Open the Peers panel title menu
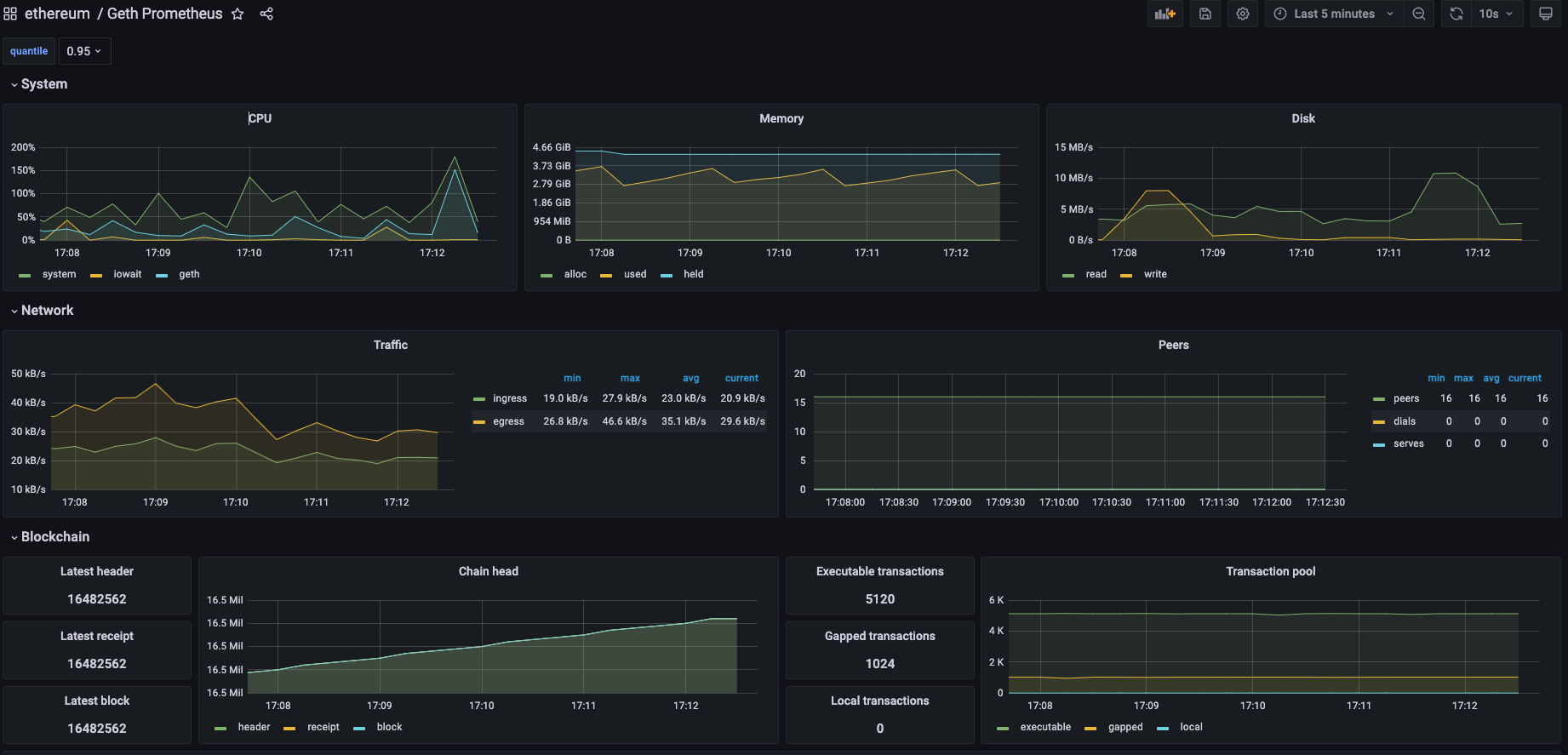This screenshot has width=1568, height=755. pyautogui.click(x=1174, y=345)
